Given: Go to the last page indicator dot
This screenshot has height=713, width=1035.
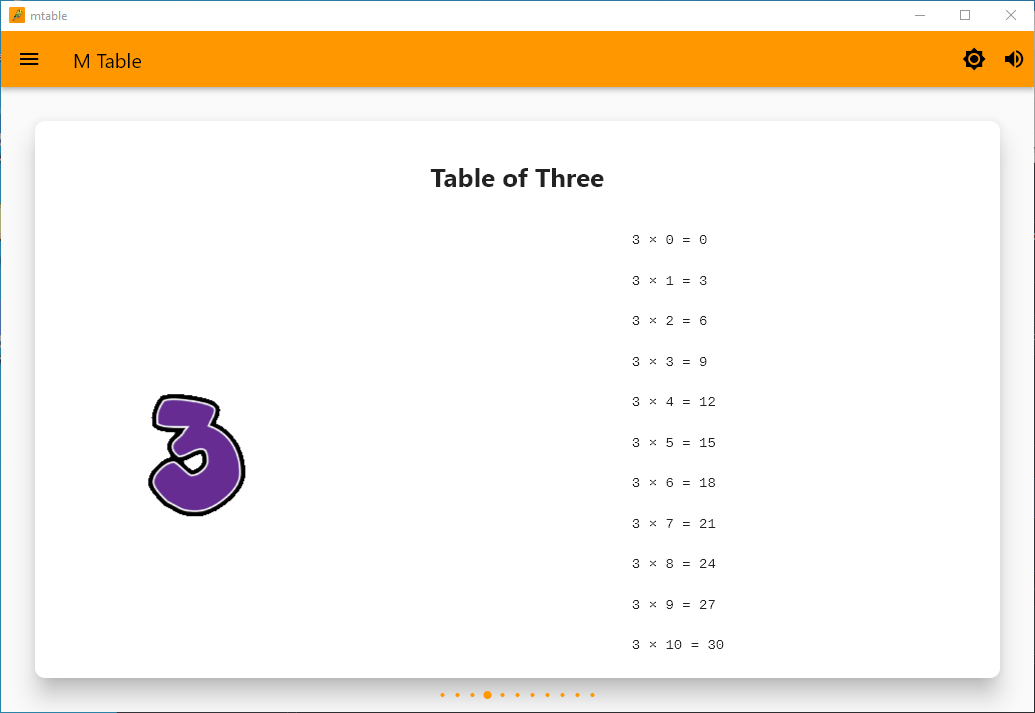Looking at the screenshot, I should 593,695.
